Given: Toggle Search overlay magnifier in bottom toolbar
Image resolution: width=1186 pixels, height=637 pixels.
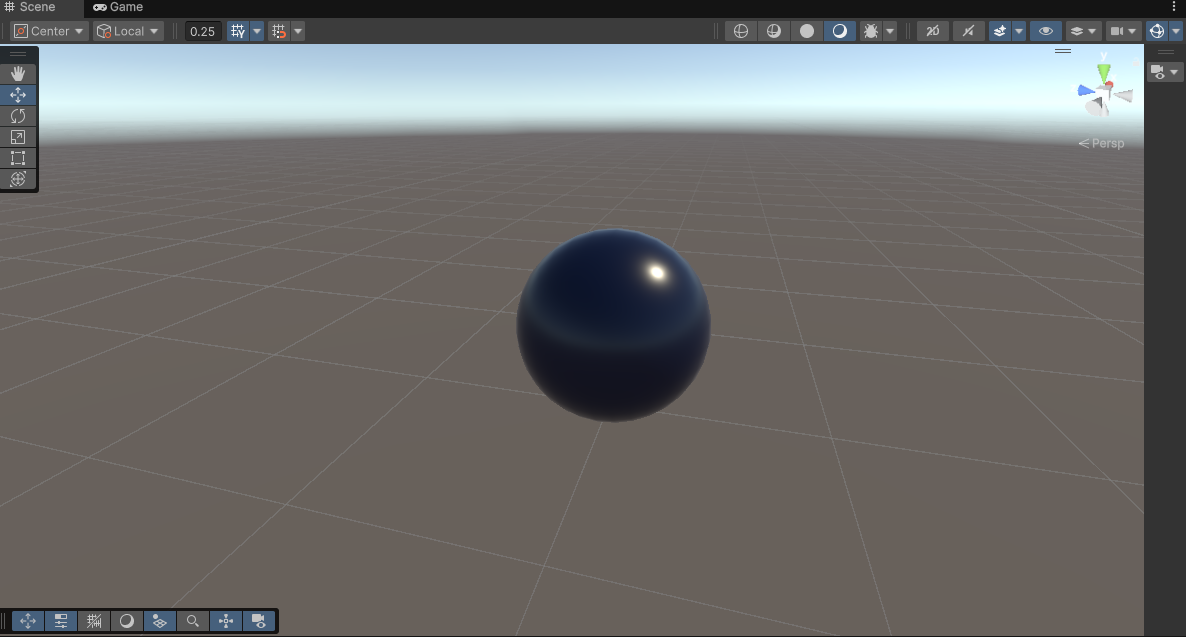Looking at the screenshot, I should (192, 621).
